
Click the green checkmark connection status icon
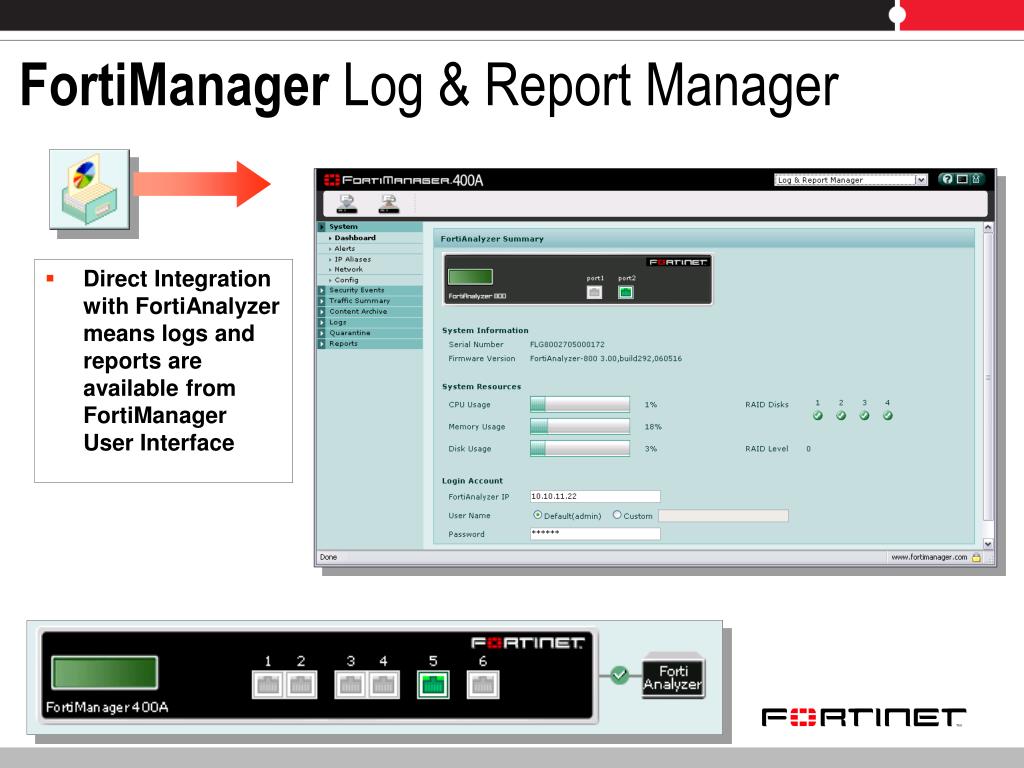[620, 675]
